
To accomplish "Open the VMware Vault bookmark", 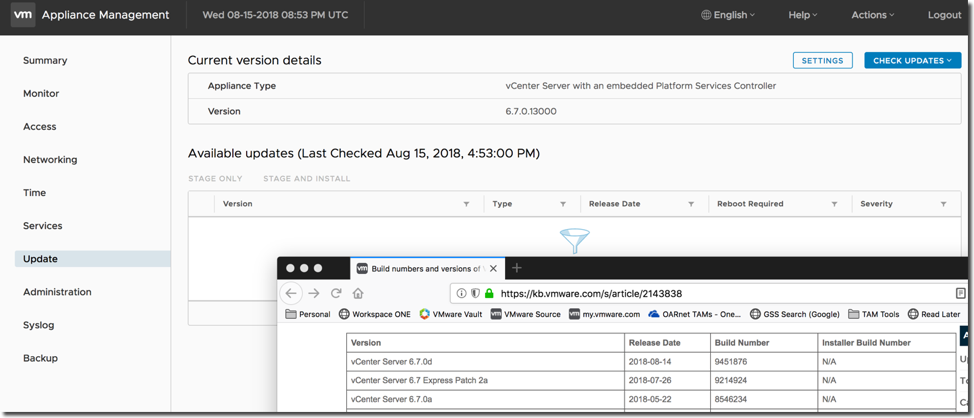I will (450, 314).
